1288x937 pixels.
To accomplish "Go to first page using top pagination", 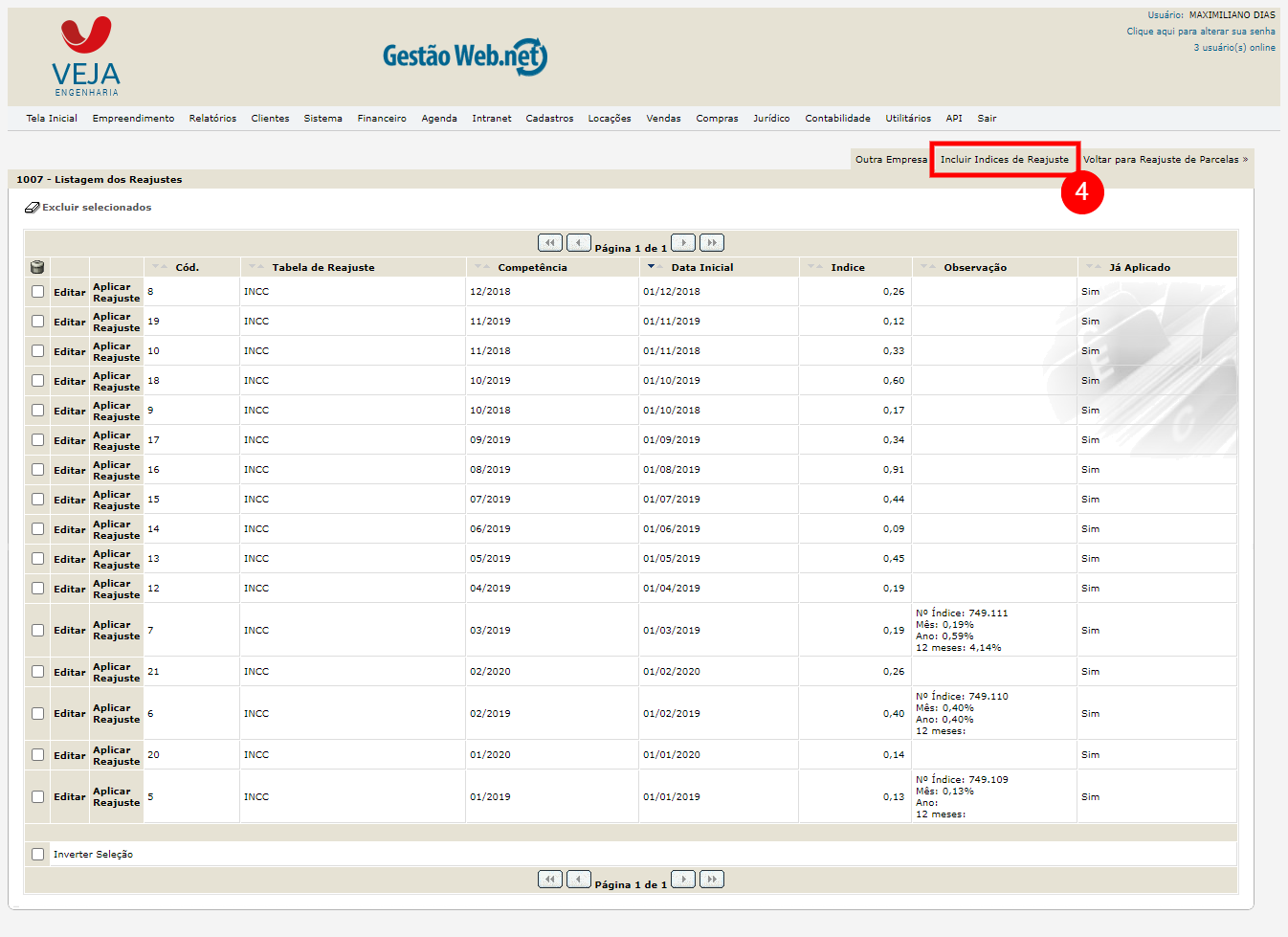I will point(550,243).
